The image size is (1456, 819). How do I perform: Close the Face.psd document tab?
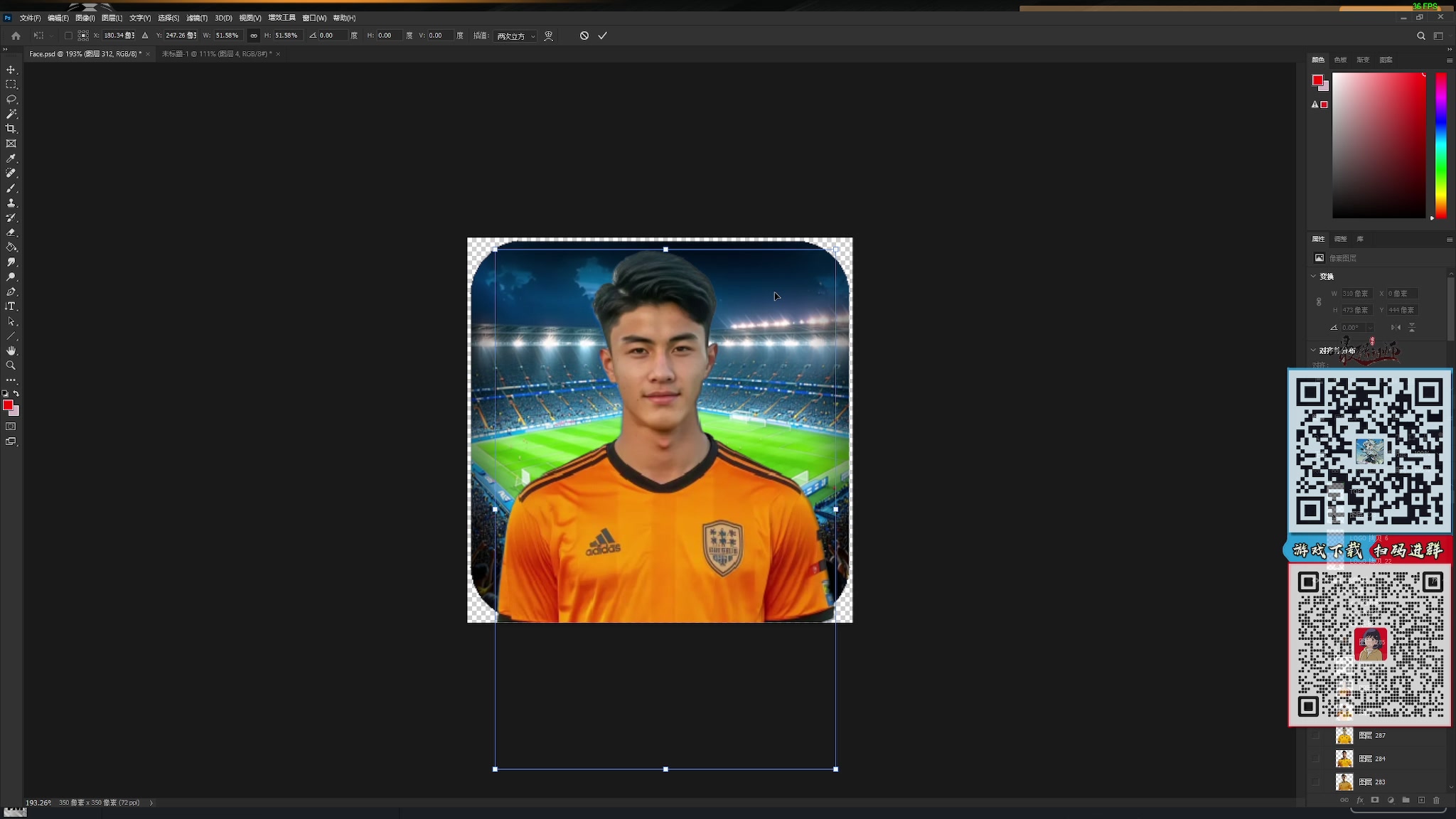tap(148, 54)
